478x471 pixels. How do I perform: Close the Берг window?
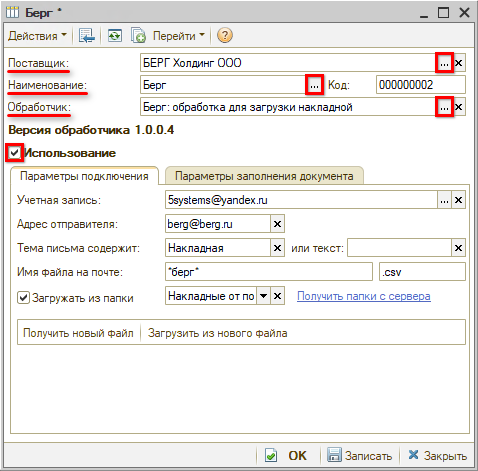point(464,13)
